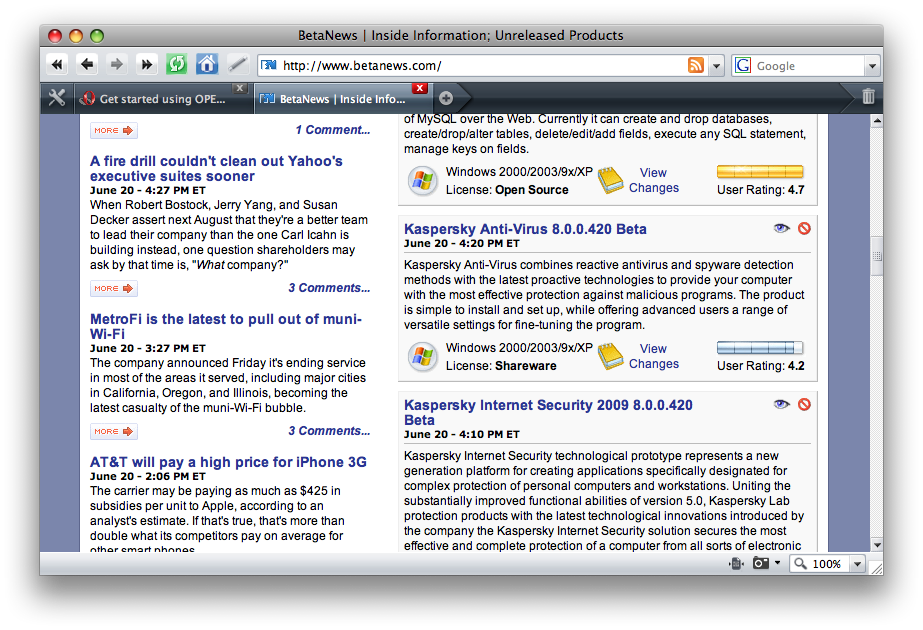Toggle the watch eye for Kaspersky Anti-Virus
The image size is (923, 630).
click(781, 228)
